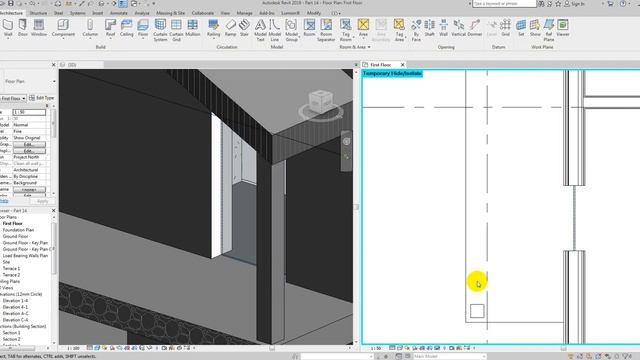Screen dimensions: 640x360
Task: Click the Wall opening tool in Opening panel
Action: pyautogui.click(x=444, y=28)
